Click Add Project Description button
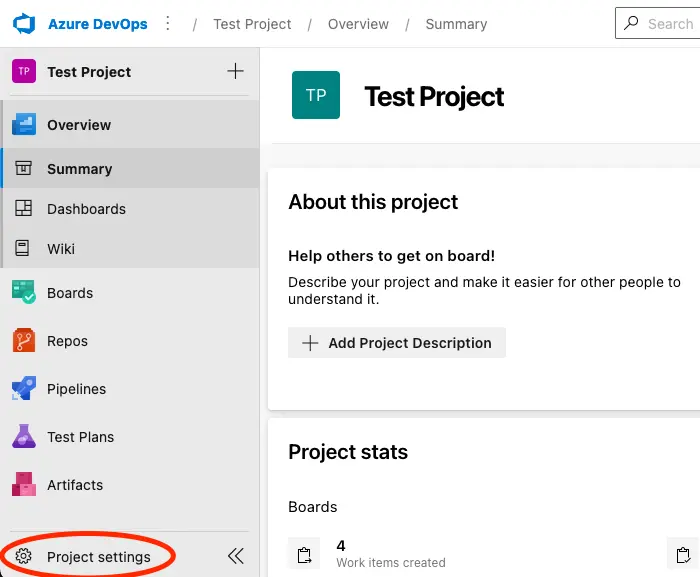This screenshot has height=577, width=700. pos(396,343)
